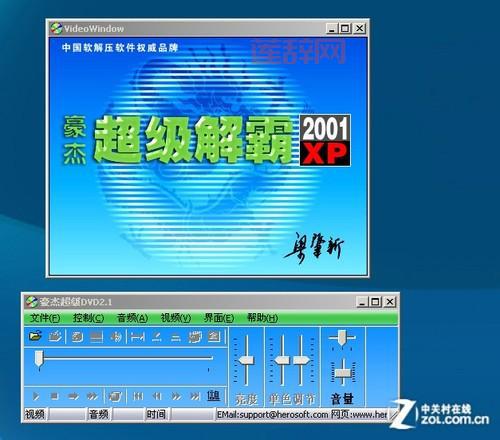Skip to next track with forward-bar button
The width and height of the screenshot is (500, 440).
pos(195,396)
